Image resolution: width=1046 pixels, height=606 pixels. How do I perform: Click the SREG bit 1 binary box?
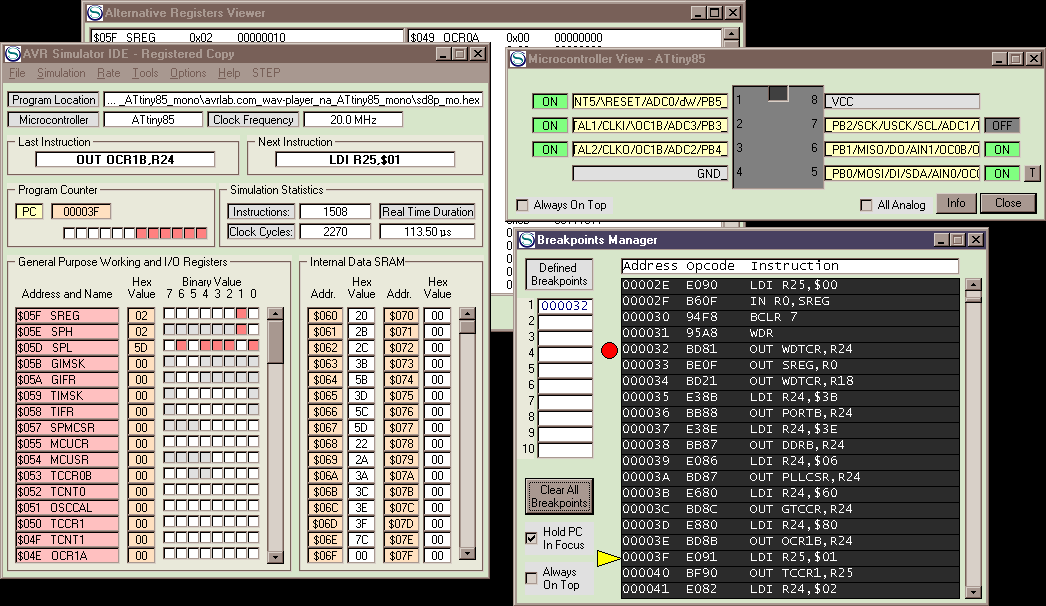(241, 314)
